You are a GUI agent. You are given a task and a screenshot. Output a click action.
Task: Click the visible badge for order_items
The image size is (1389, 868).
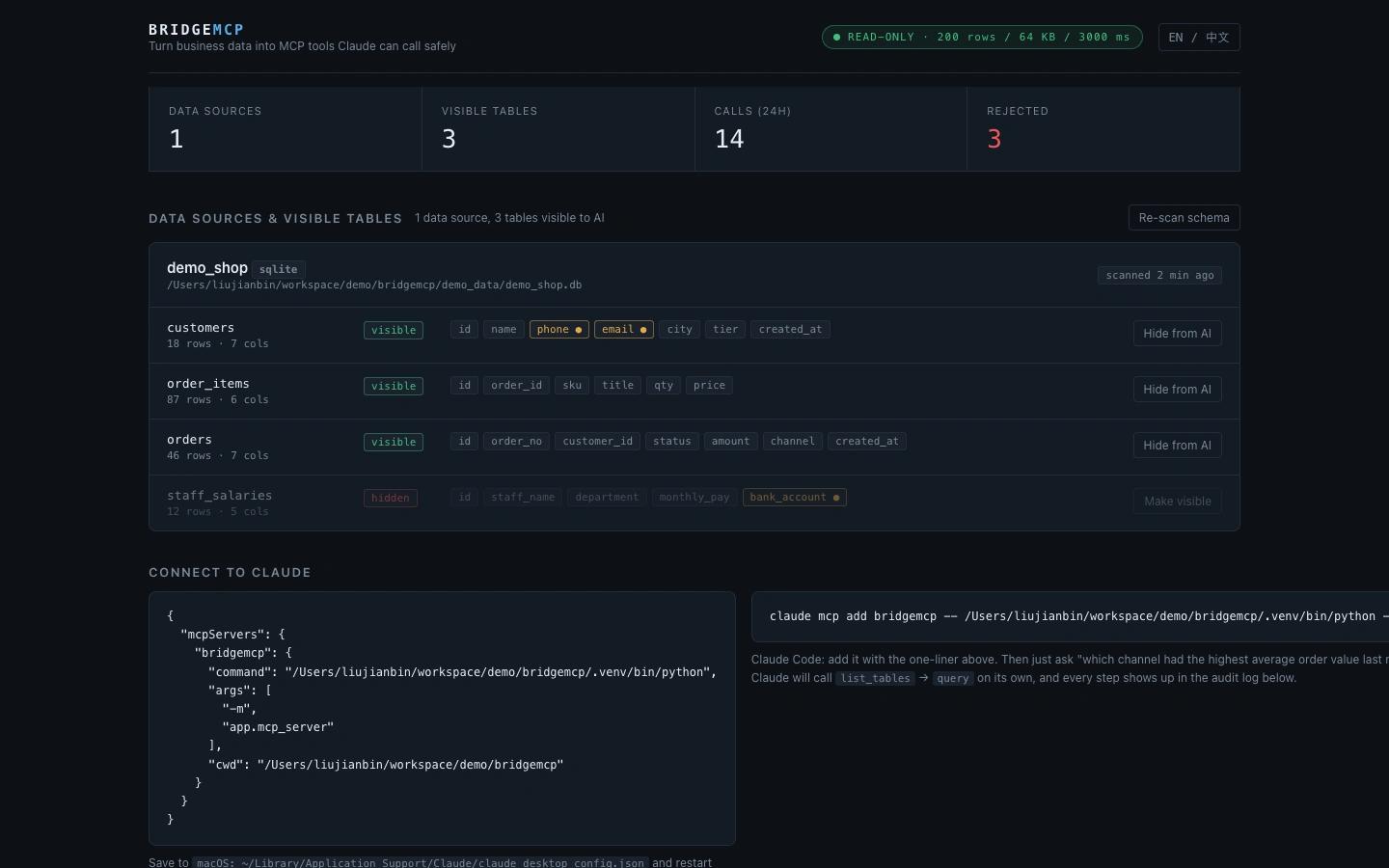click(x=394, y=386)
